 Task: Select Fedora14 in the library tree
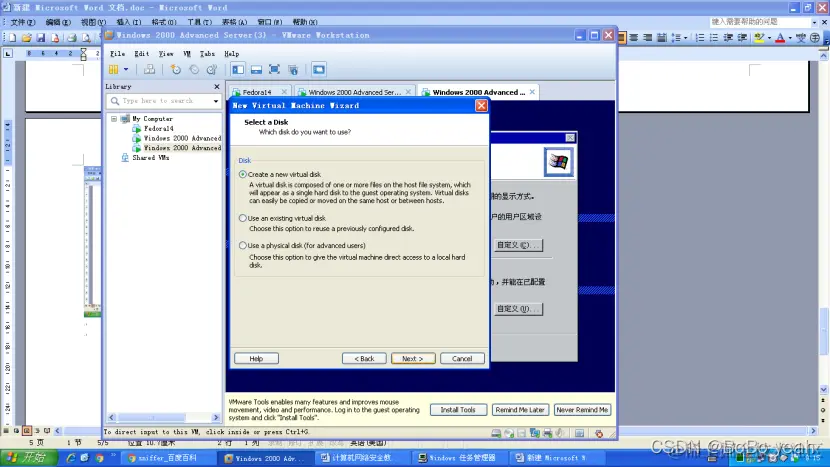[x=158, y=128]
